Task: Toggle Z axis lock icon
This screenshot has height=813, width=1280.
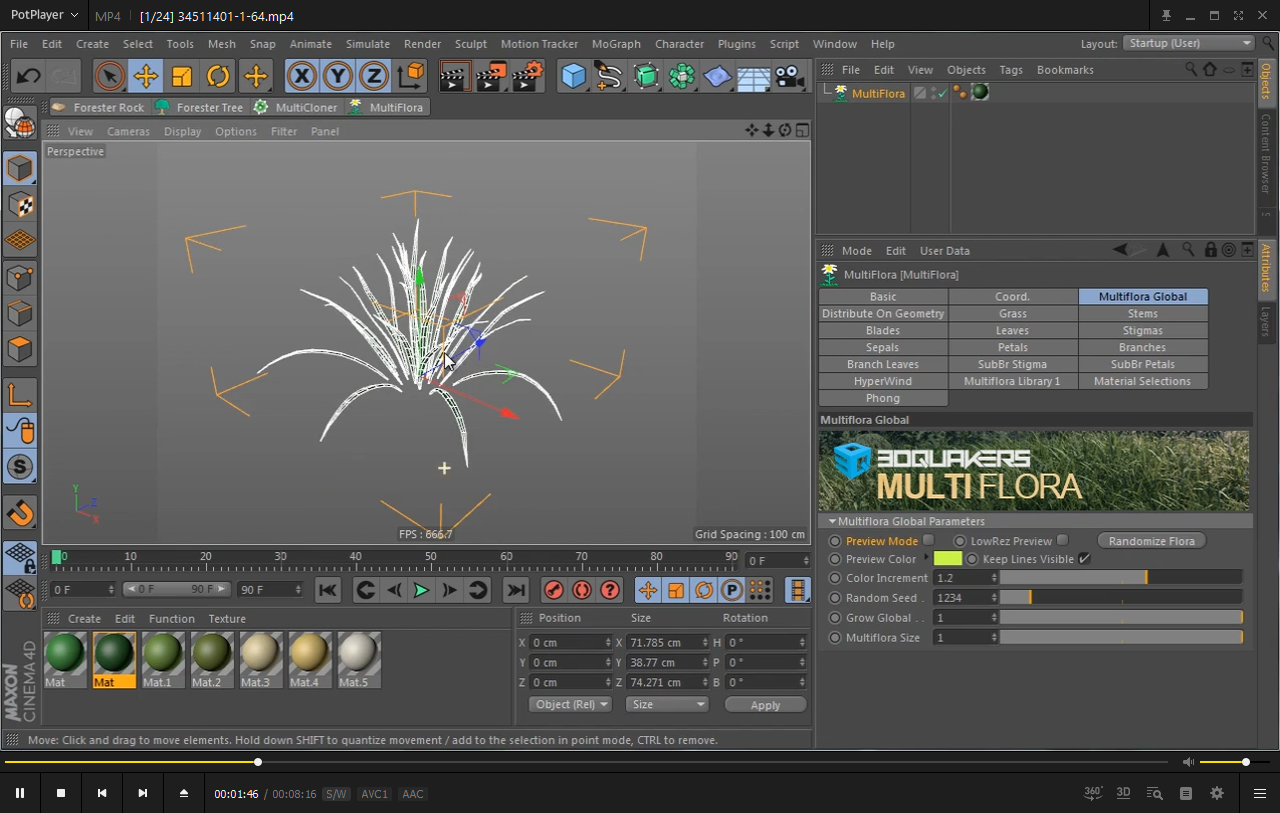Action: [x=374, y=76]
